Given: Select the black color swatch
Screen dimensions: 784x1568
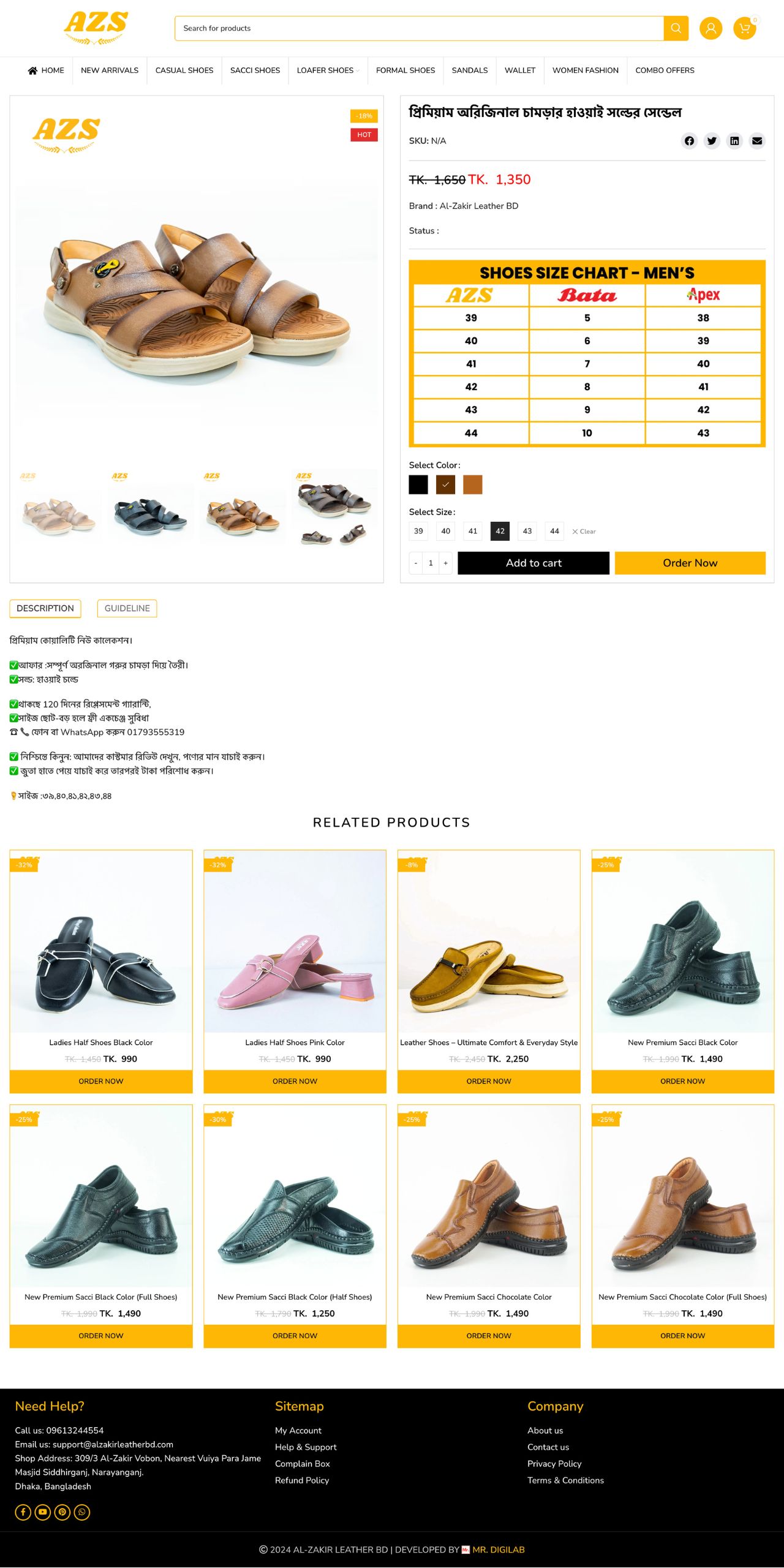Looking at the screenshot, I should (x=418, y=484).
